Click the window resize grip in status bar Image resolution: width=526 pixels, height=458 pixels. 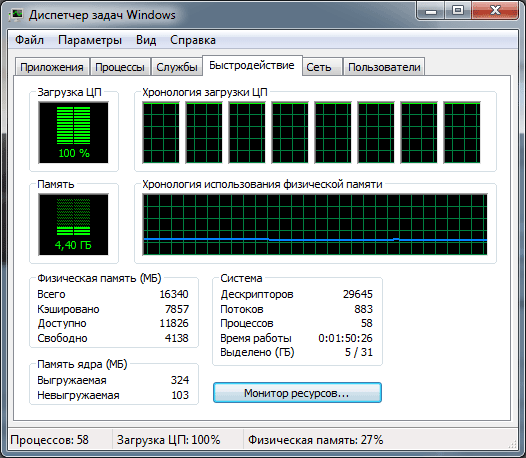coord(513,444)
